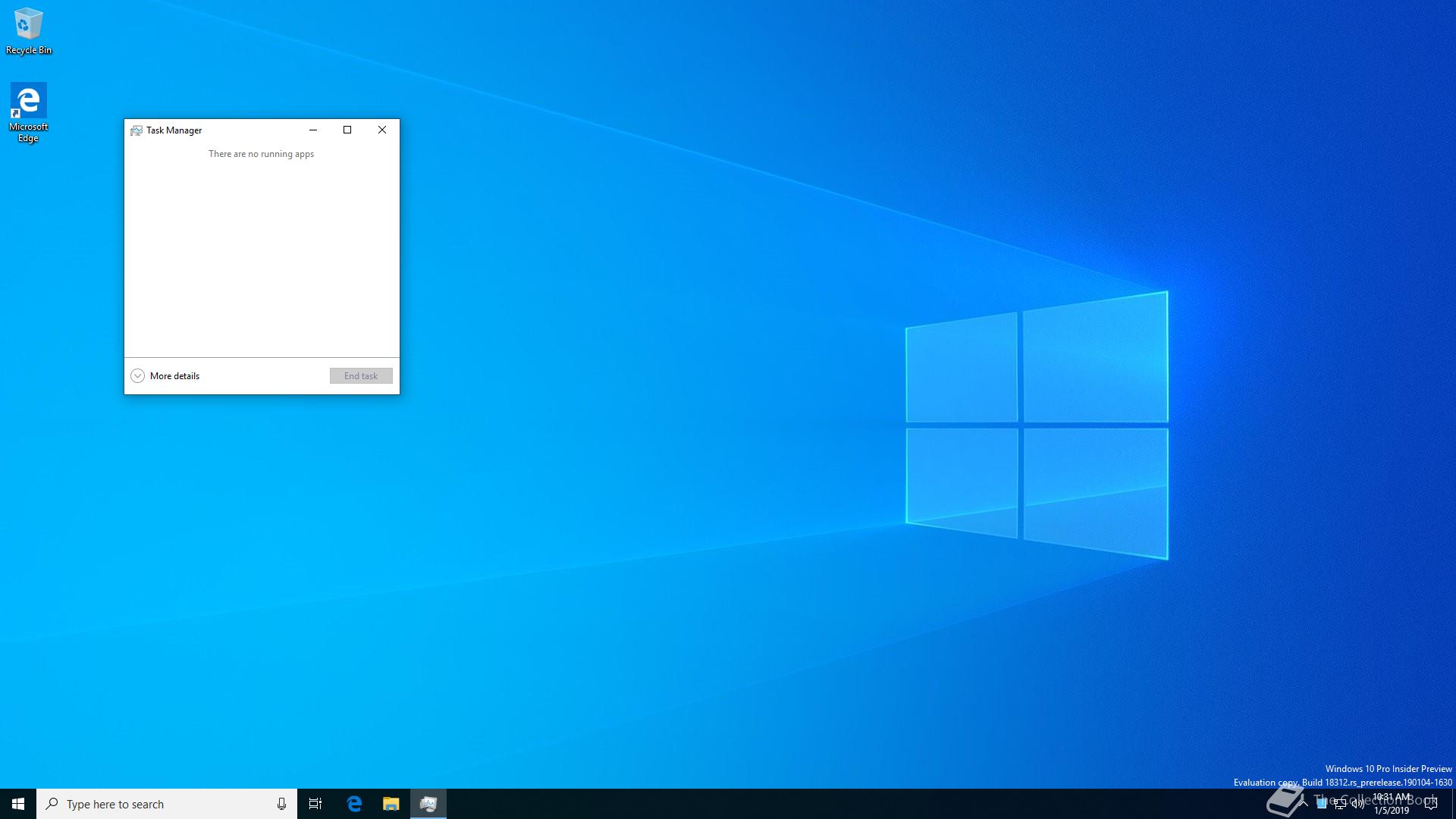
Task: Show hidden system tray icons
Action: tap(1304, 804)
